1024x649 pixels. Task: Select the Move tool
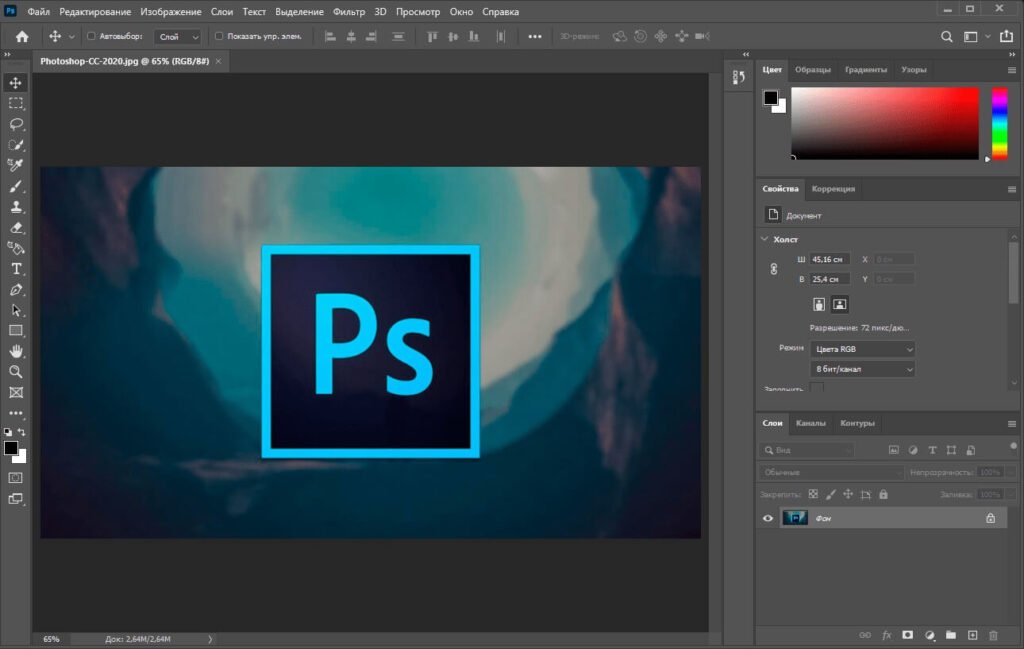point(16,82)
